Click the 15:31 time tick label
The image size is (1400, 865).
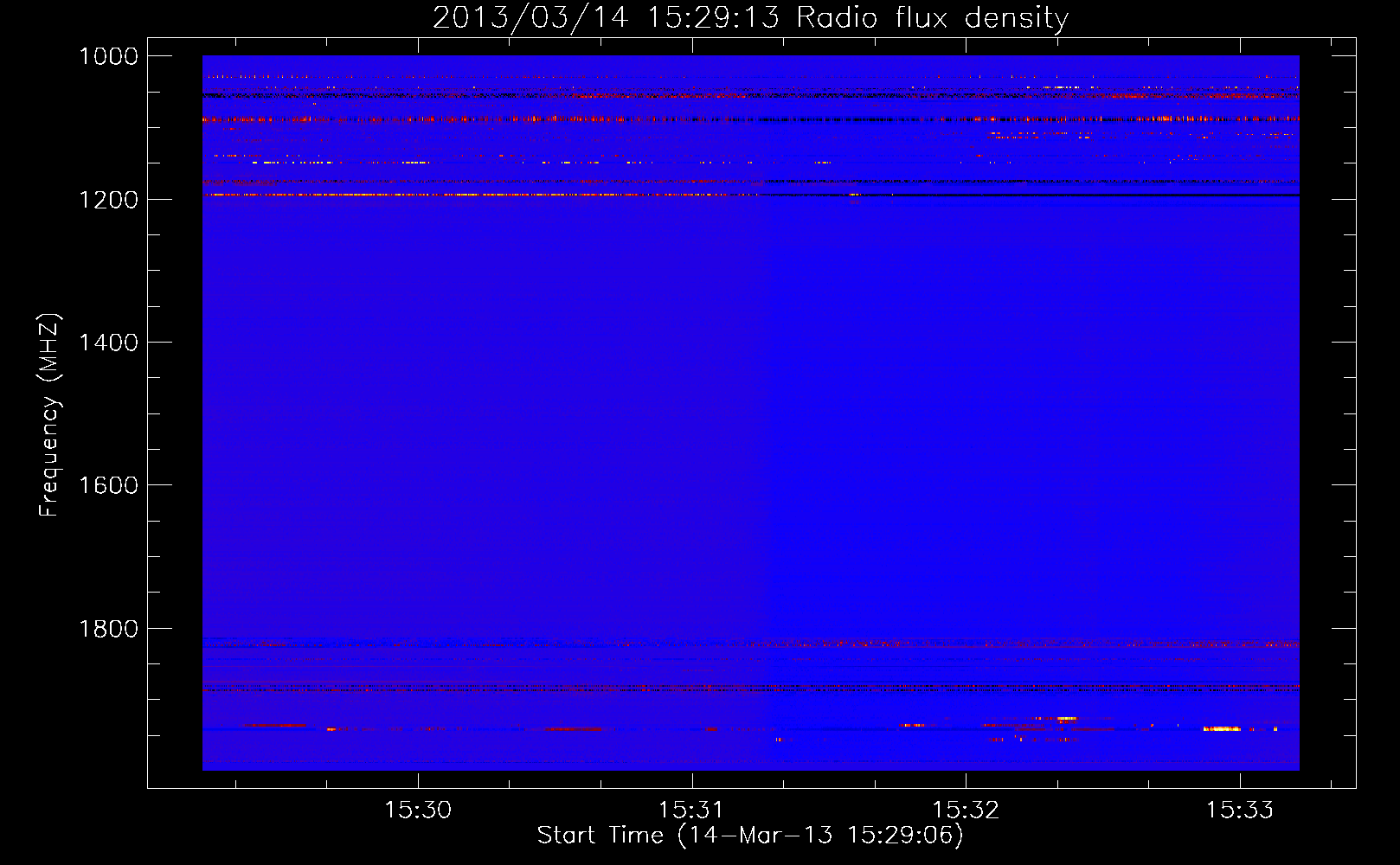click(x=691, y=810)
